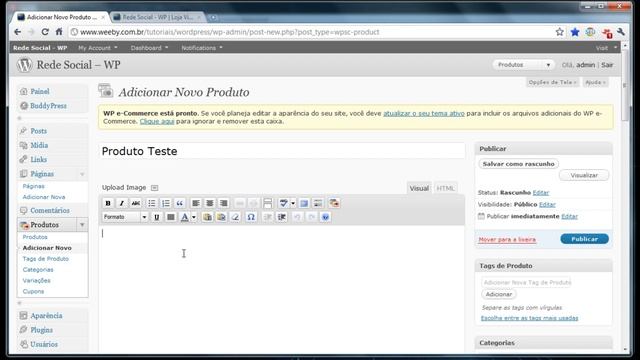Open Variações submenu item
The image size is (640, 360).
[36, 281]
